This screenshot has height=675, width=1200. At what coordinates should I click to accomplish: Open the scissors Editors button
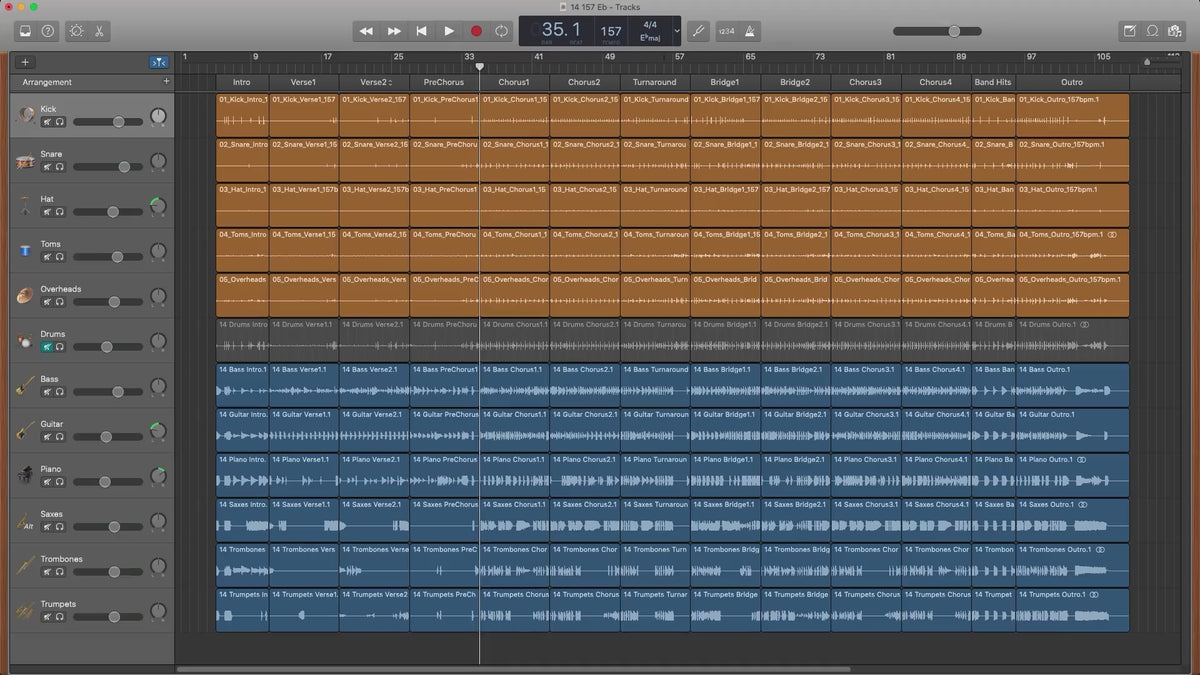pyautogui.click(x=100, y=31)
